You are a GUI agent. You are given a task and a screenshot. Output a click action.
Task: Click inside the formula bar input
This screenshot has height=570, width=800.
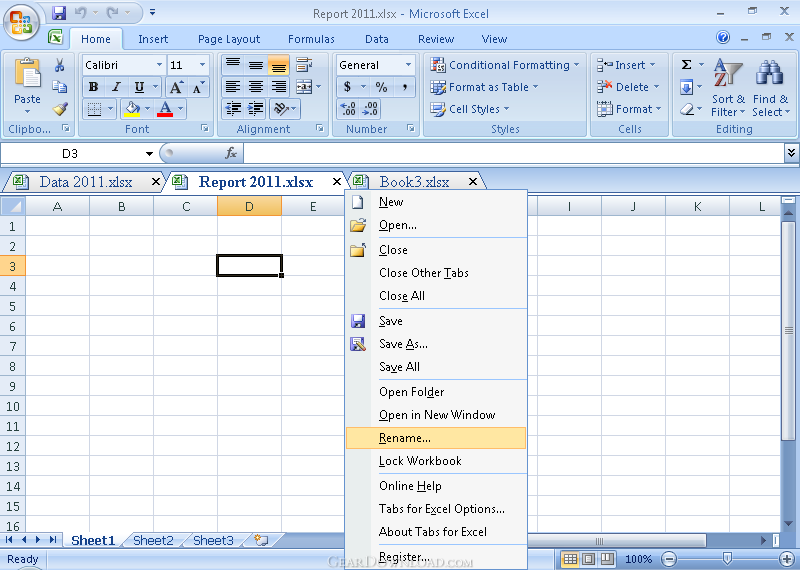[x=513, y=153]
